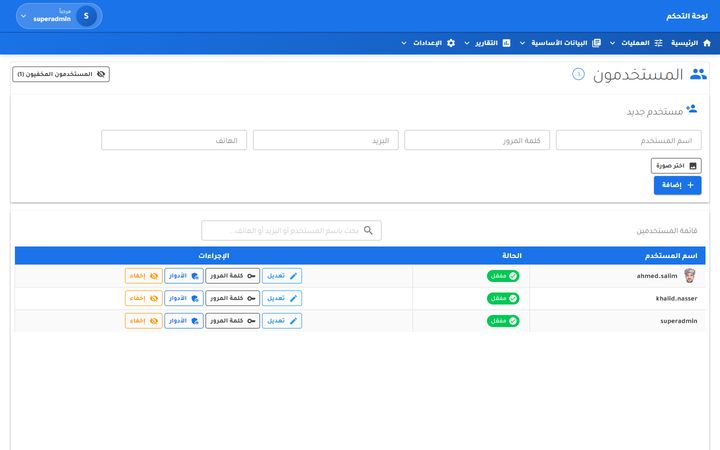Image resolution: width=720 pixels, height=450 pixels.
Task: Click تعديل button for ahmed.salim
Action: point(282,276)
